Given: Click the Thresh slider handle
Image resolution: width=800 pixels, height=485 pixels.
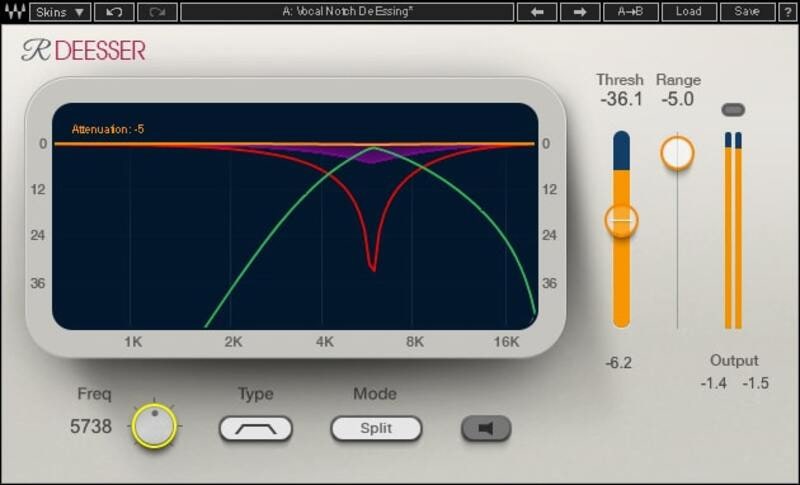Looking at the screenshot, I should coord(621,219).
